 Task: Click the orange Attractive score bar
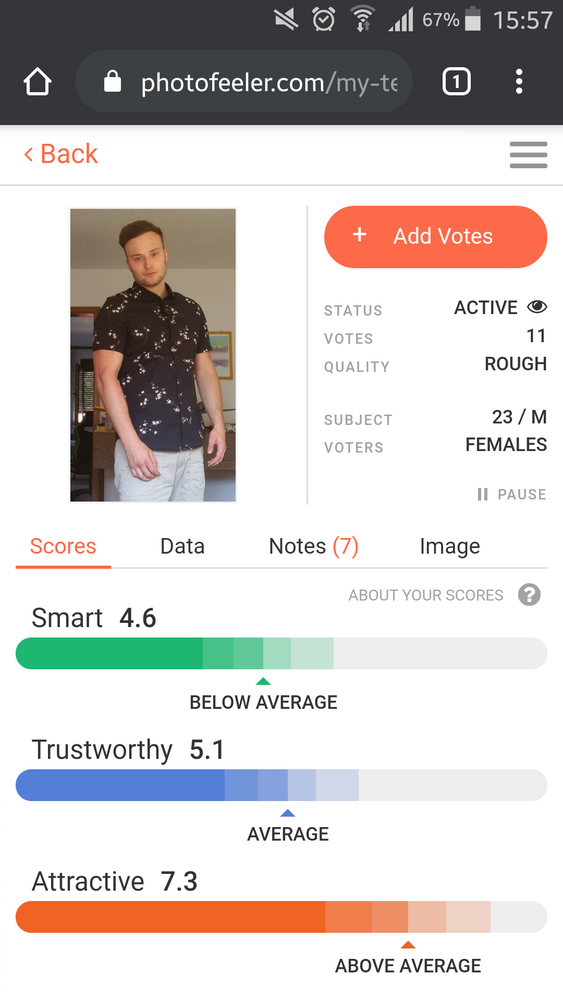pyautogui.click(x=281, y=917)
